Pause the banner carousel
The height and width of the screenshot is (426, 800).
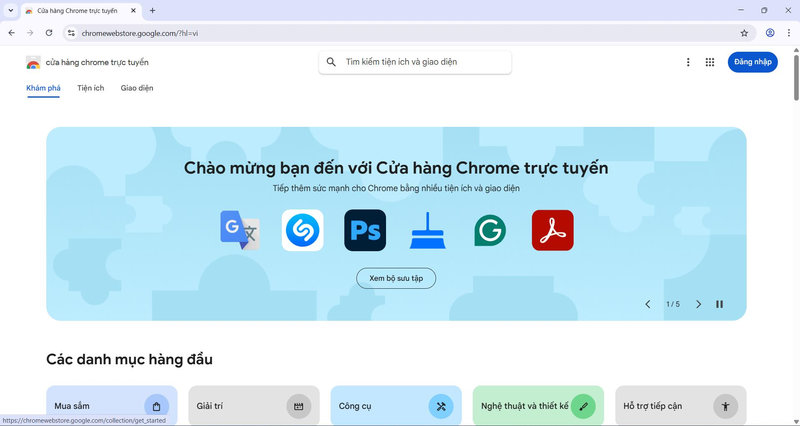[719, 304]
